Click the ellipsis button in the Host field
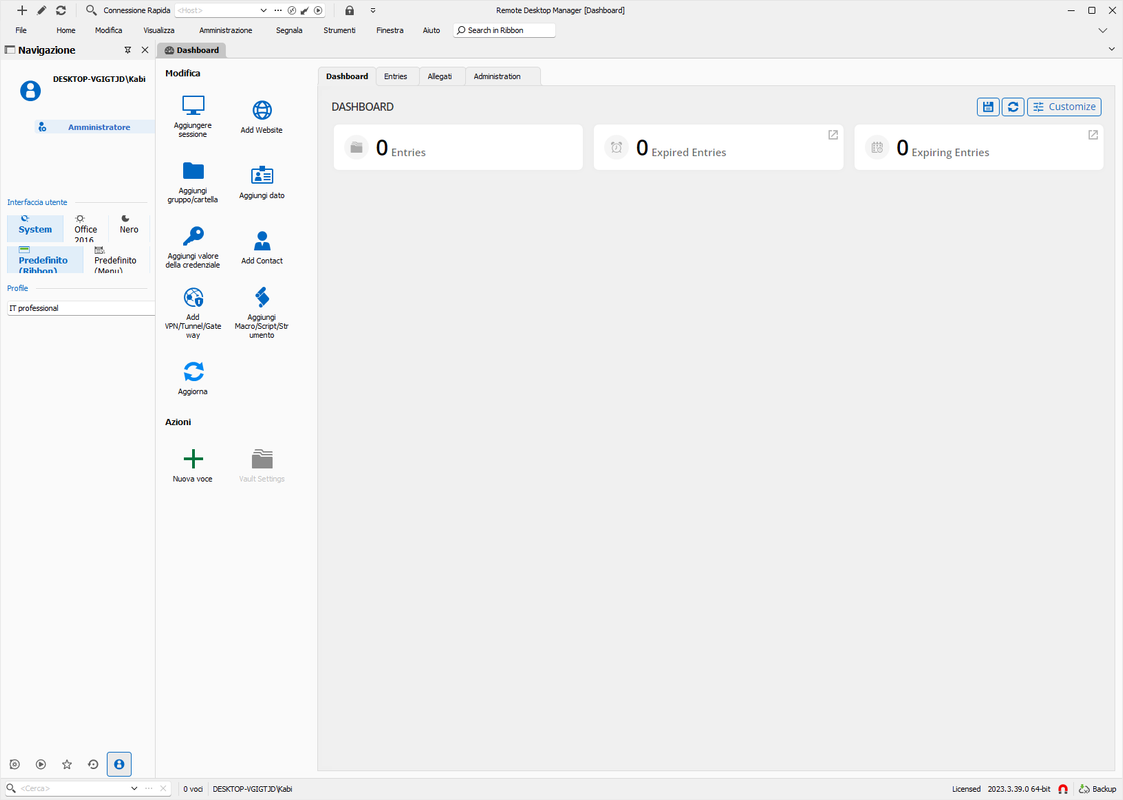Viewport: 1123px width, 800px height. [278, 10]
